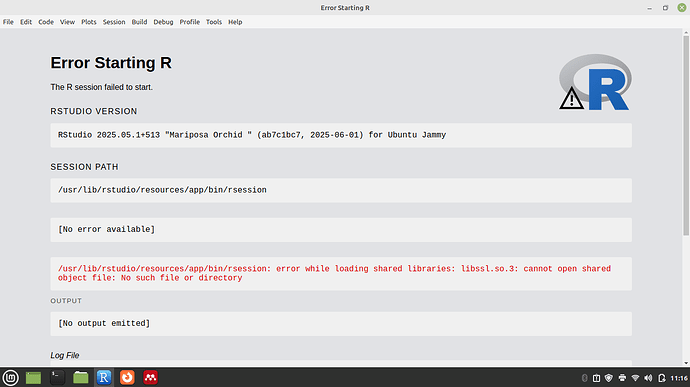Click the show desktop taskbar icon
Screen dimensions: 690x387
(x=33, y=377)
